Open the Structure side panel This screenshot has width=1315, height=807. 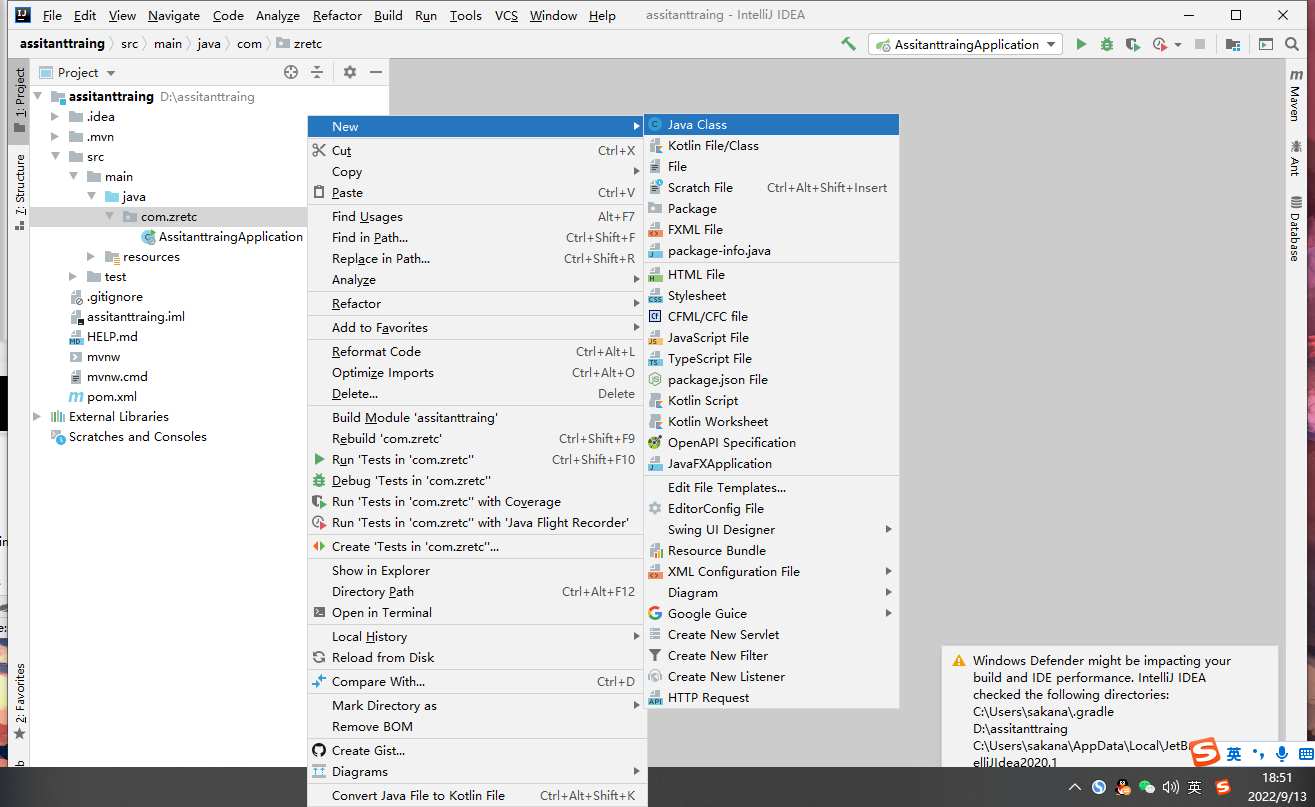[x=19, y=193]
